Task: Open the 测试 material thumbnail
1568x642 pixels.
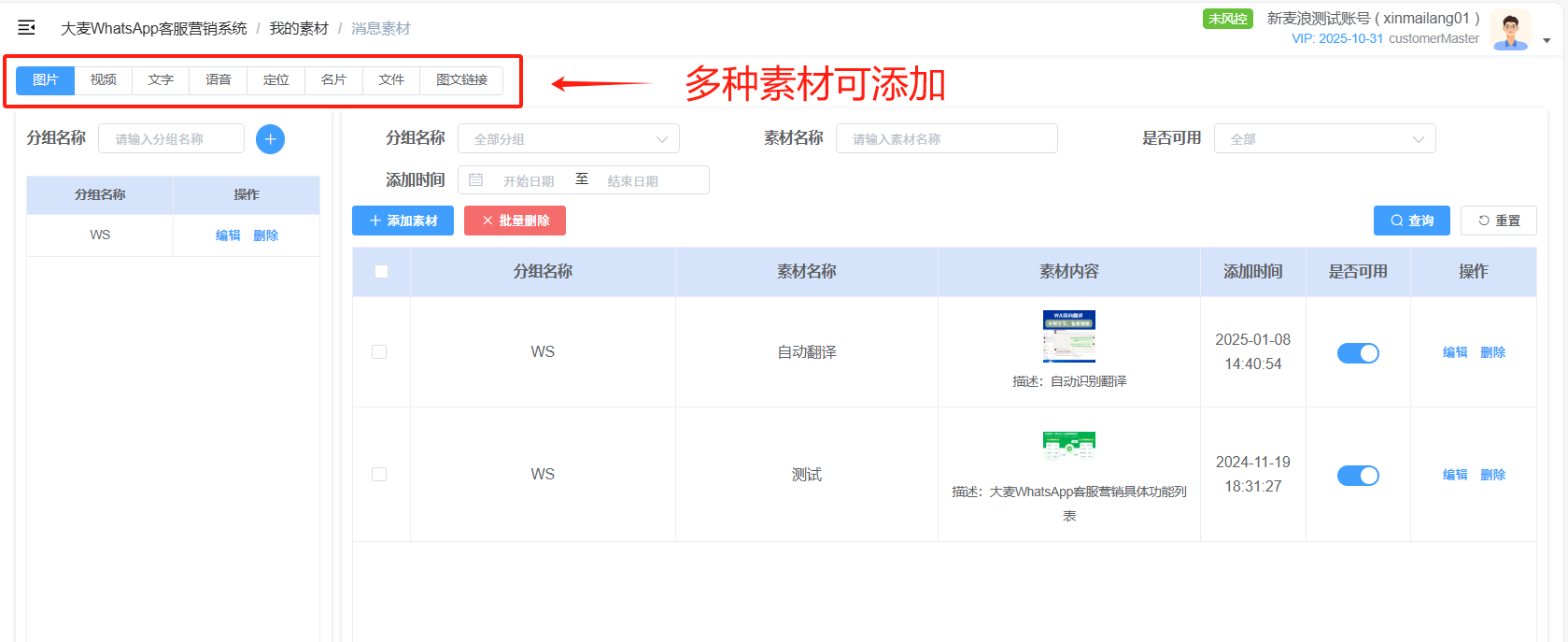Action: point(1069,447)
